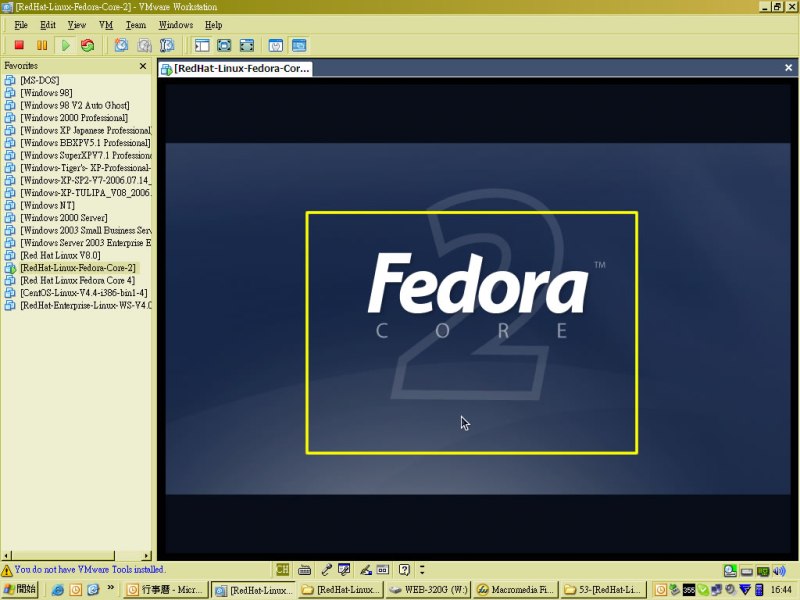Click the CH input language indicator

(x=282, y=569)
